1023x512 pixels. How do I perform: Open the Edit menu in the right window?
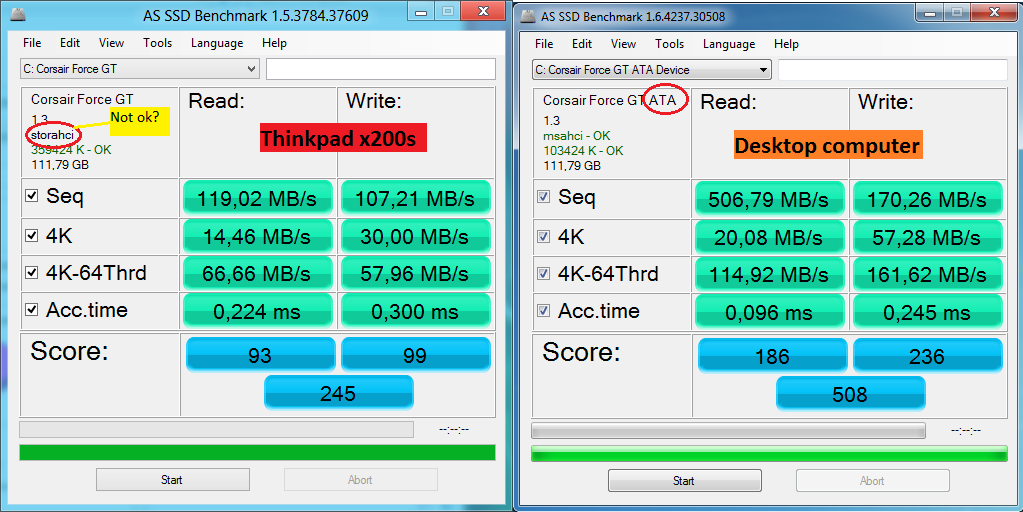582,44
